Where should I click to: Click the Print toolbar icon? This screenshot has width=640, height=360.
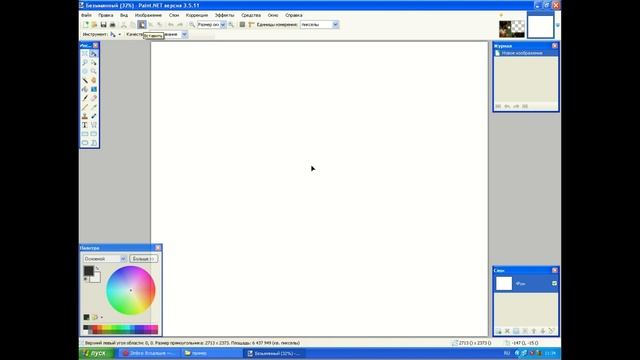tap(113, 25)
